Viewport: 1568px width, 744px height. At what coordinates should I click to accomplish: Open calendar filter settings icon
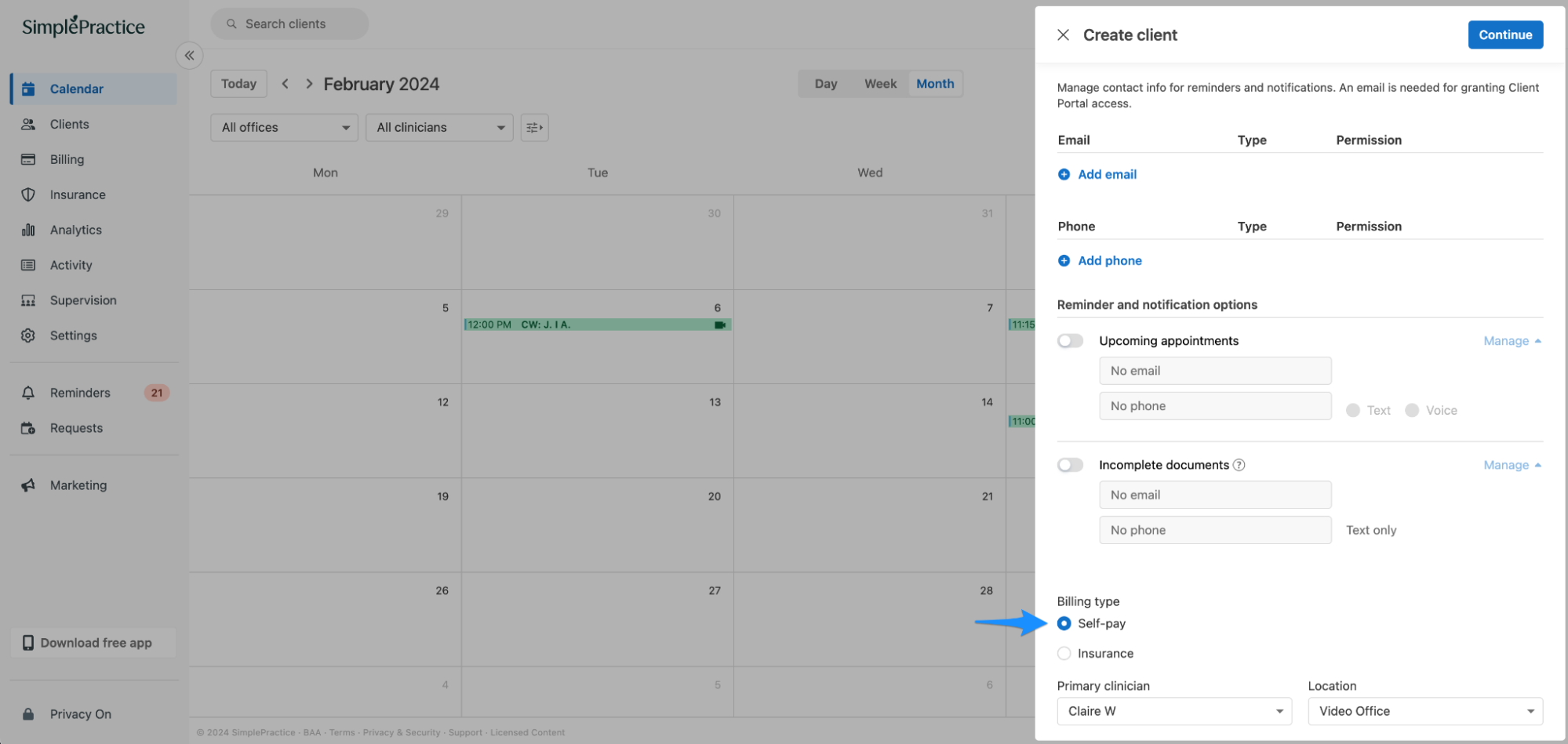click(x=534, y=128)
